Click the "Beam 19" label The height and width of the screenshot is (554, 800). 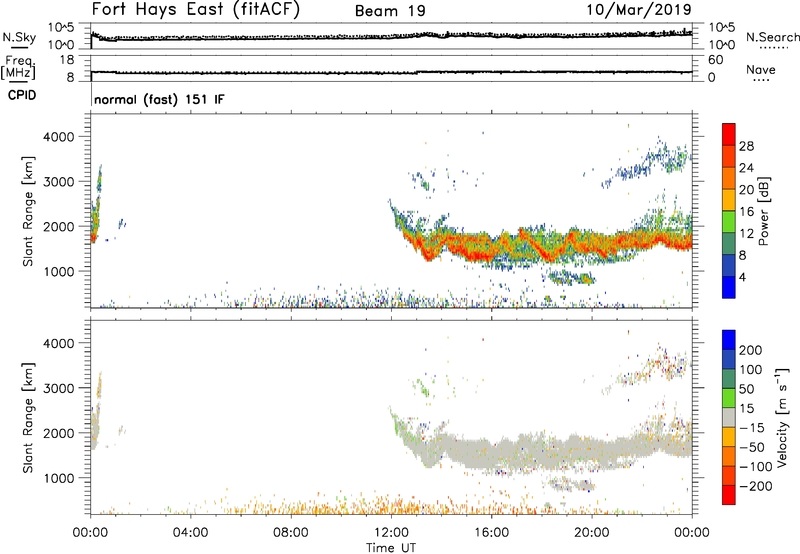(x=390, y=11)
